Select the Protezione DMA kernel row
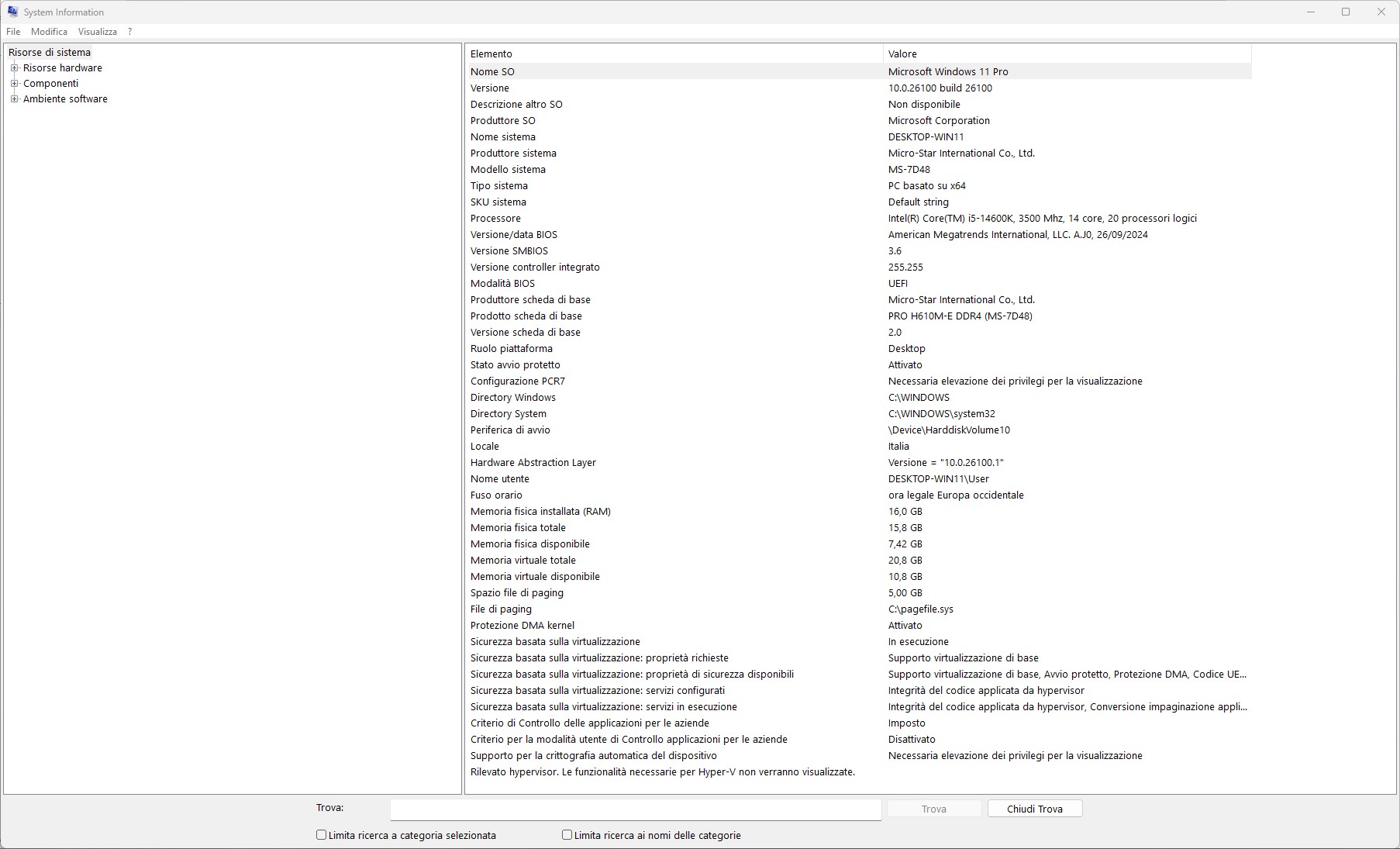 click(x=859, y=625)
